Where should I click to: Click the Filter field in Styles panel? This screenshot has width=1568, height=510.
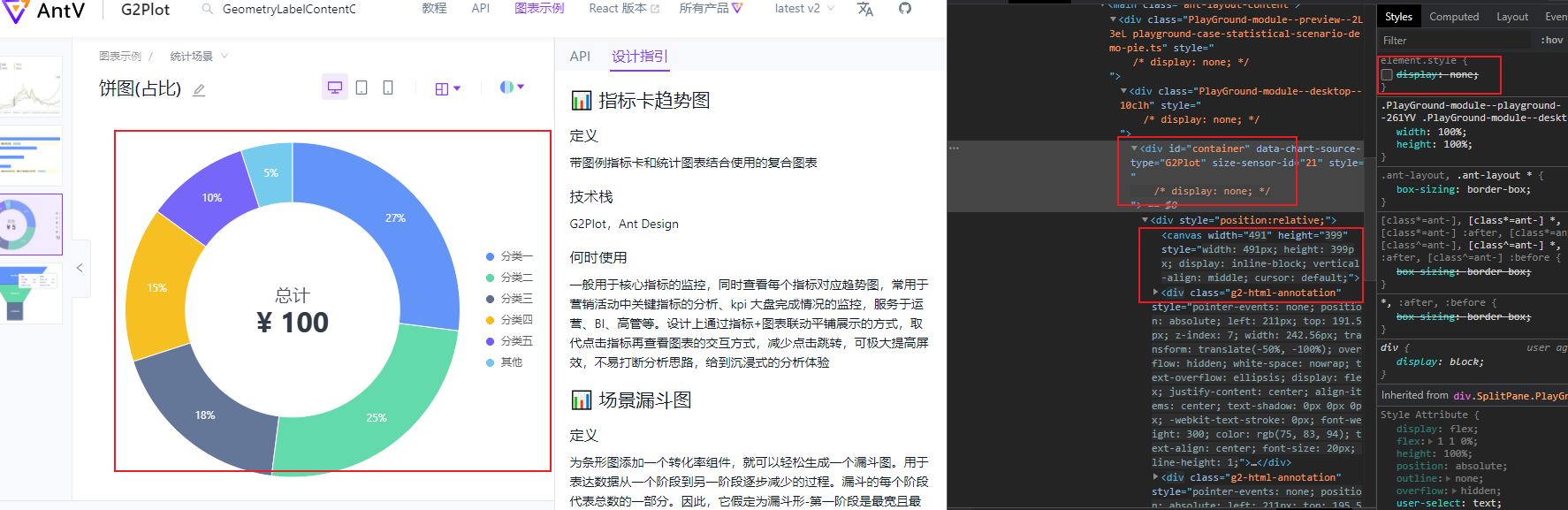(1454, 40)
